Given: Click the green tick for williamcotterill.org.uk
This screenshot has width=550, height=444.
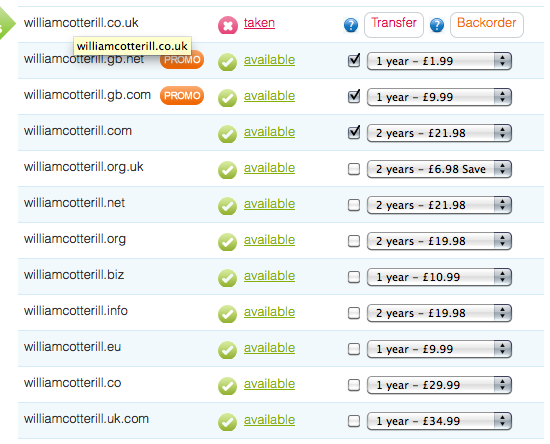Looking at the screenshot, I should (227, 170).
